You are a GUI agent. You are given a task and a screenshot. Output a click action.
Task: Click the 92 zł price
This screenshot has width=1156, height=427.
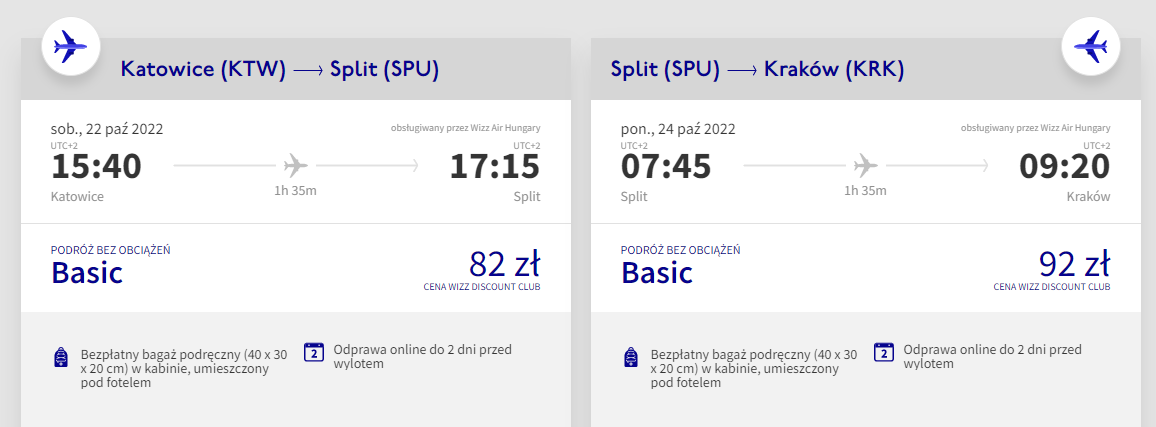point(1074,264)
